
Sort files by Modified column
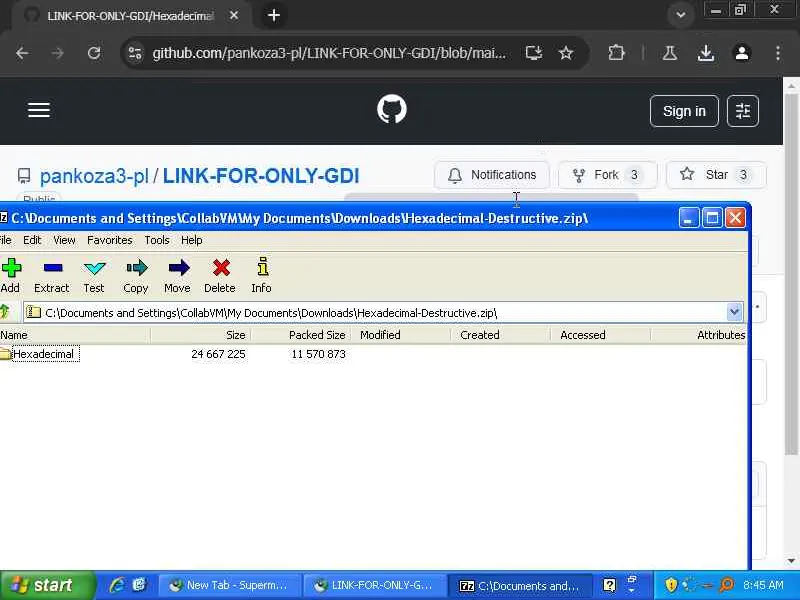401,335
